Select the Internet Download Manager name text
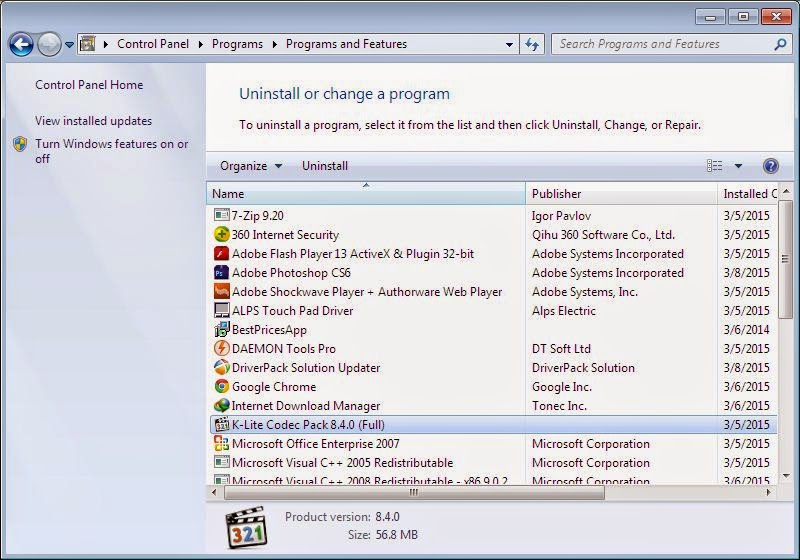This screenshot has height=560, width=800. pyautogui.click(x=306, y=405)
